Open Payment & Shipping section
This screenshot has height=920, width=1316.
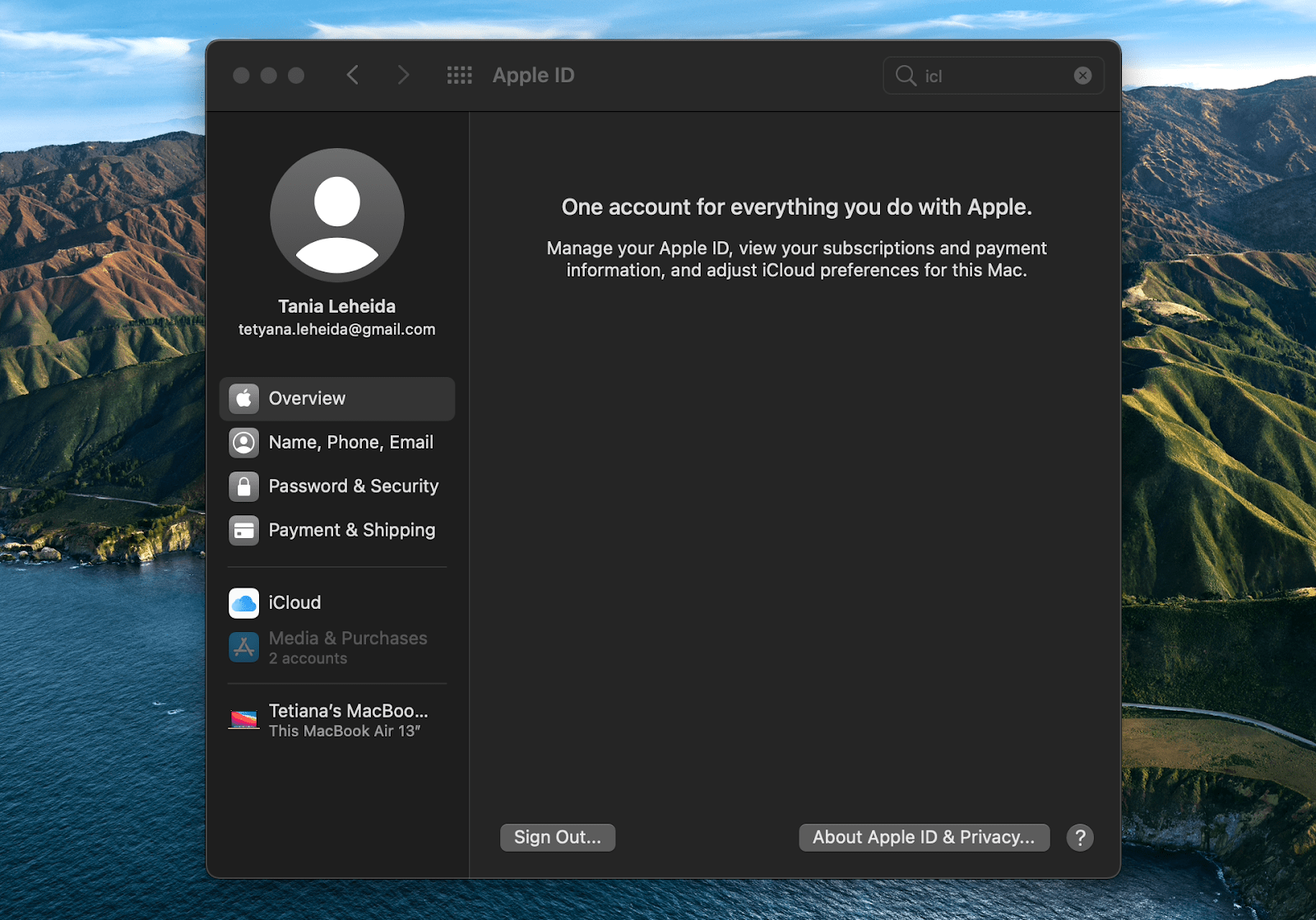coord(337,530)
